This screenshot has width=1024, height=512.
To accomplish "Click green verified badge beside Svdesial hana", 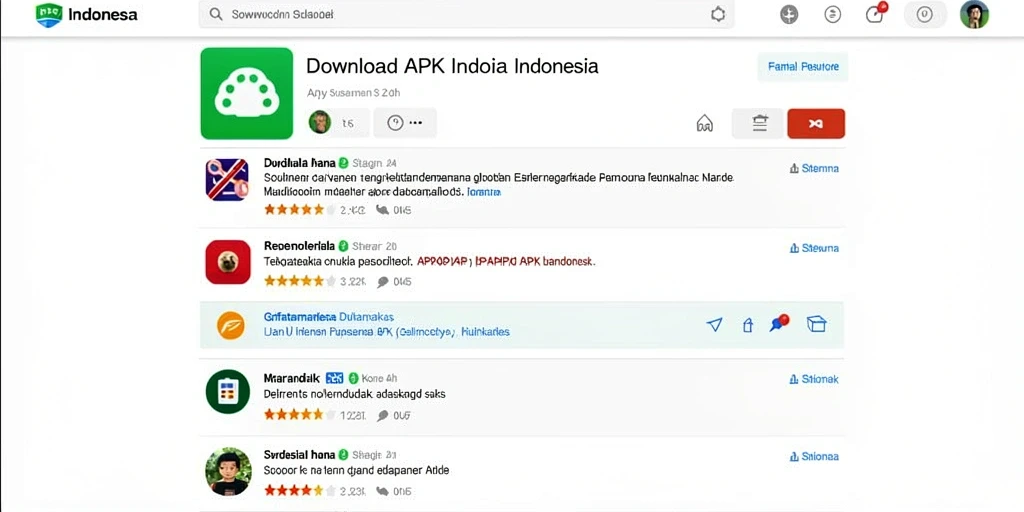I will 344,454.
